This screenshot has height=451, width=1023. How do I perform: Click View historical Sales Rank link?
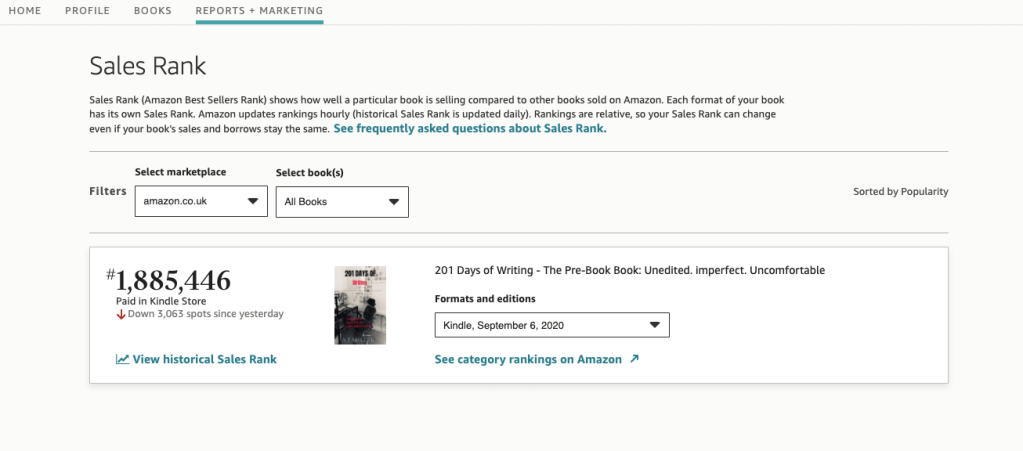204,359
